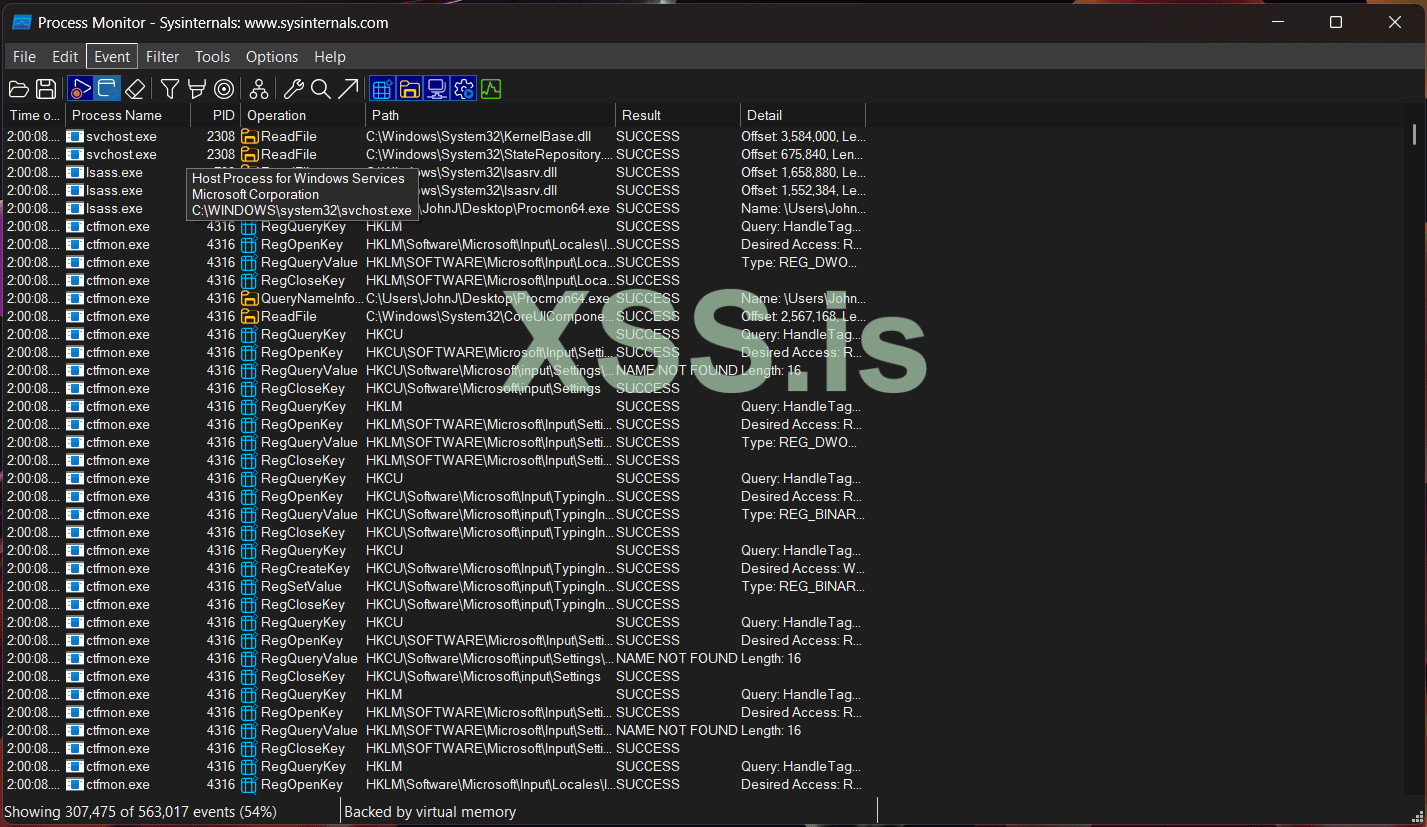Open the Event menu
The height and width of the screenshot is (827, 1427).
click(111, 56)
